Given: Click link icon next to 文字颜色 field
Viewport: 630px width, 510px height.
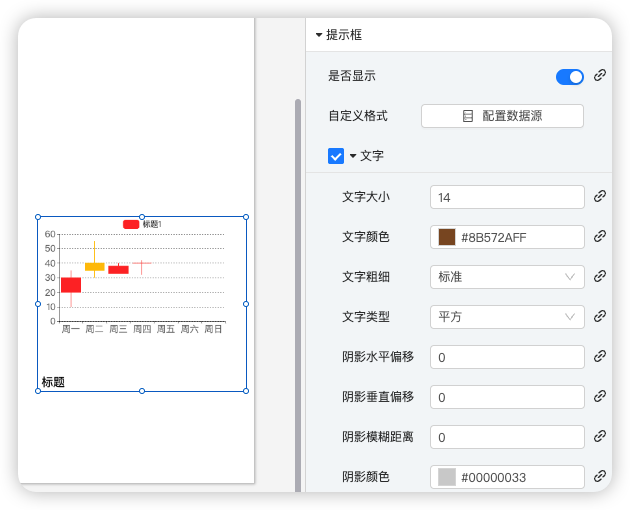Looking at the screenshot, I should [x=600, y=236].
